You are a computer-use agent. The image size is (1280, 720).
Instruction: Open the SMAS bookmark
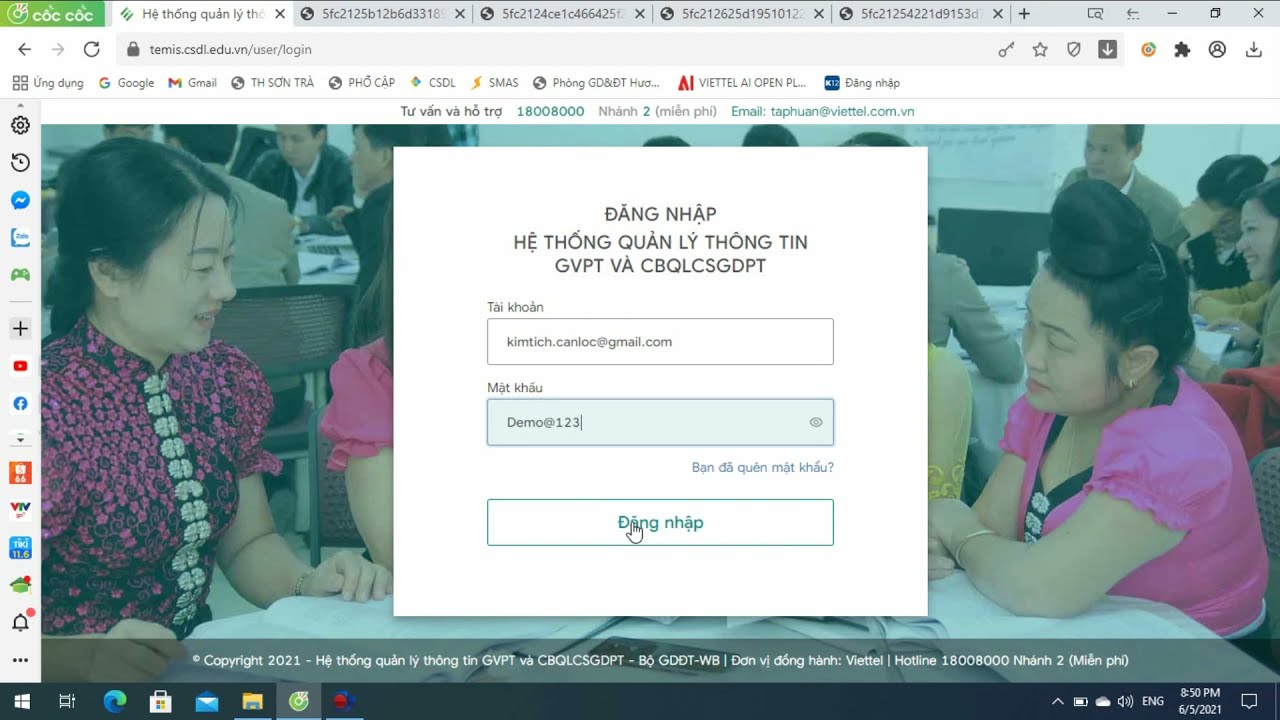point(494,83)
